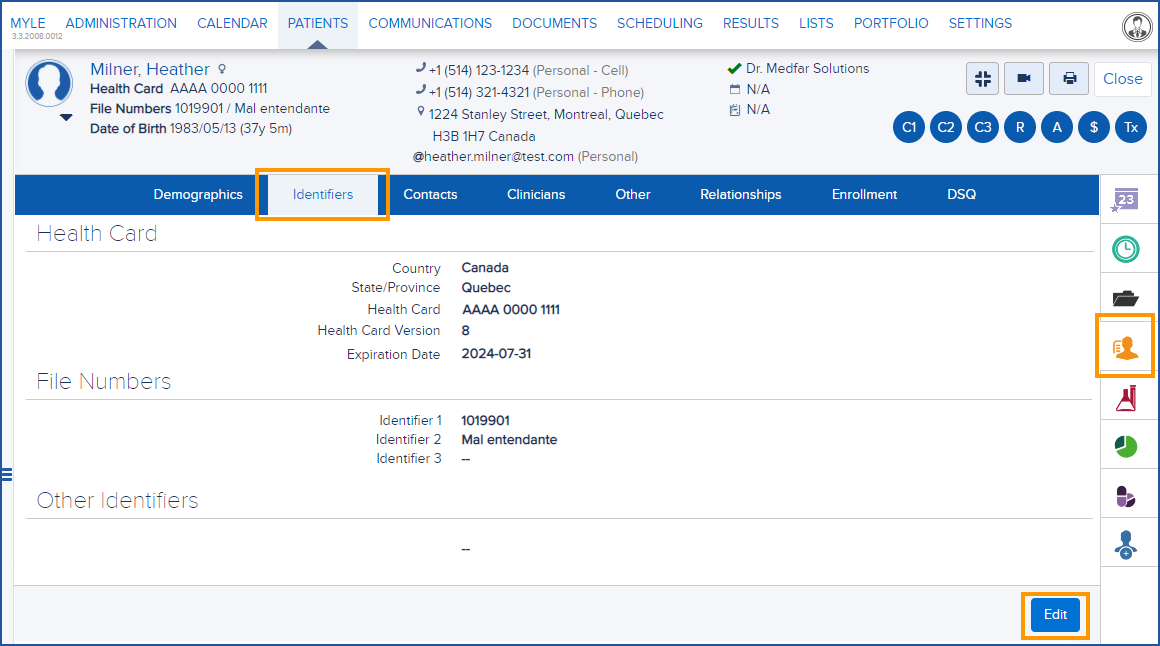Click the Edit button for identifiers

click(x=1055, y=615)
